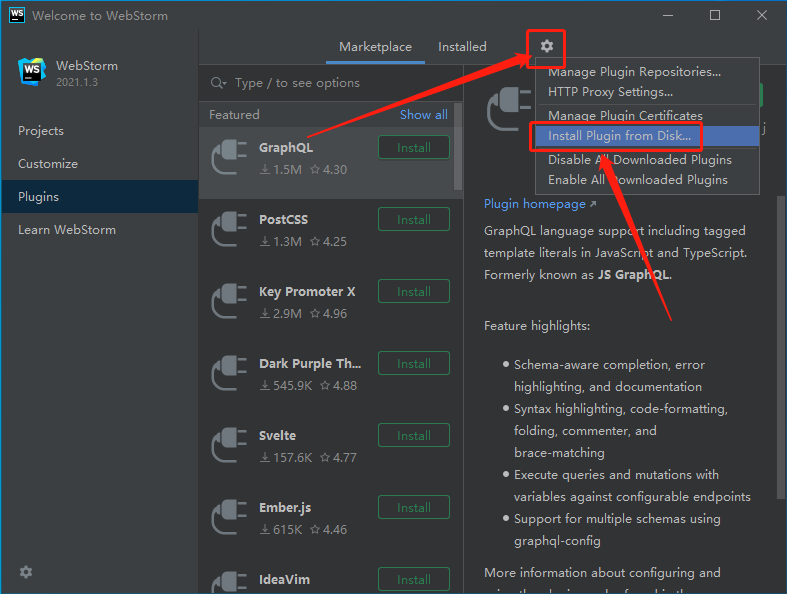Switch to the Installed tab
The image size is (787, 594).
[x=462, y=47]
